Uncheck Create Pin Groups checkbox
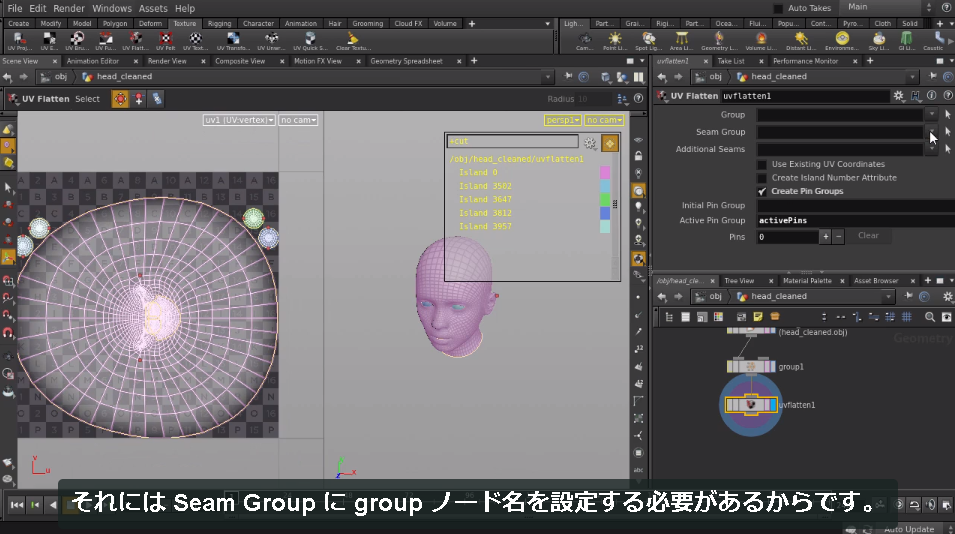Image resolution: width=955 pixels, height=534 pixels. point(762,191)
